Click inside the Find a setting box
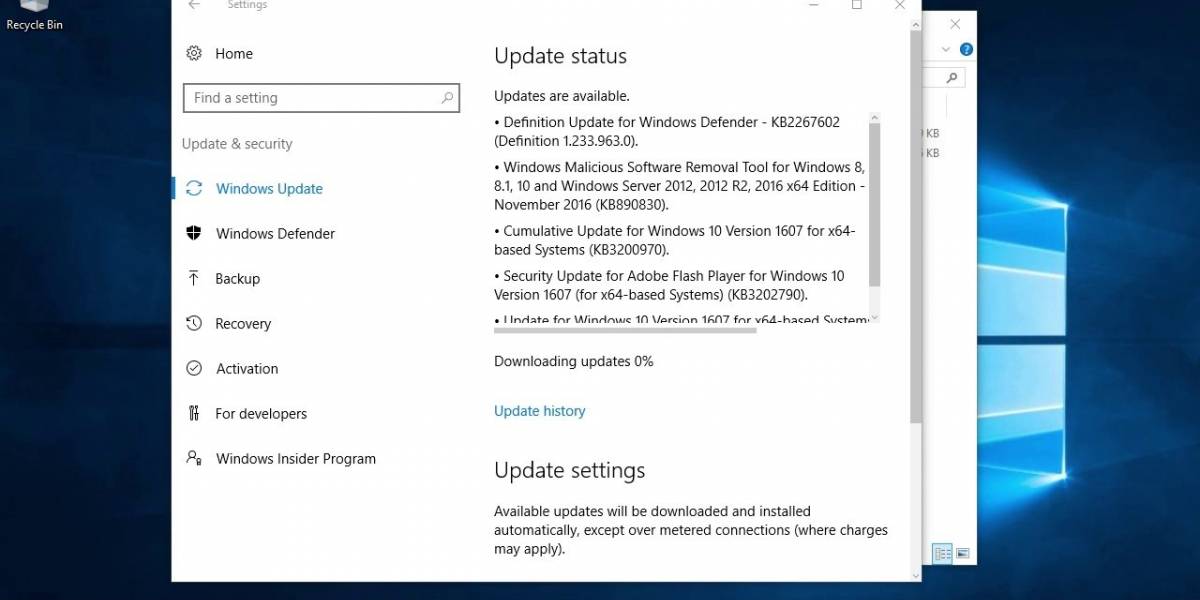The image size is (1200, 600). click(x=321, y=98)
